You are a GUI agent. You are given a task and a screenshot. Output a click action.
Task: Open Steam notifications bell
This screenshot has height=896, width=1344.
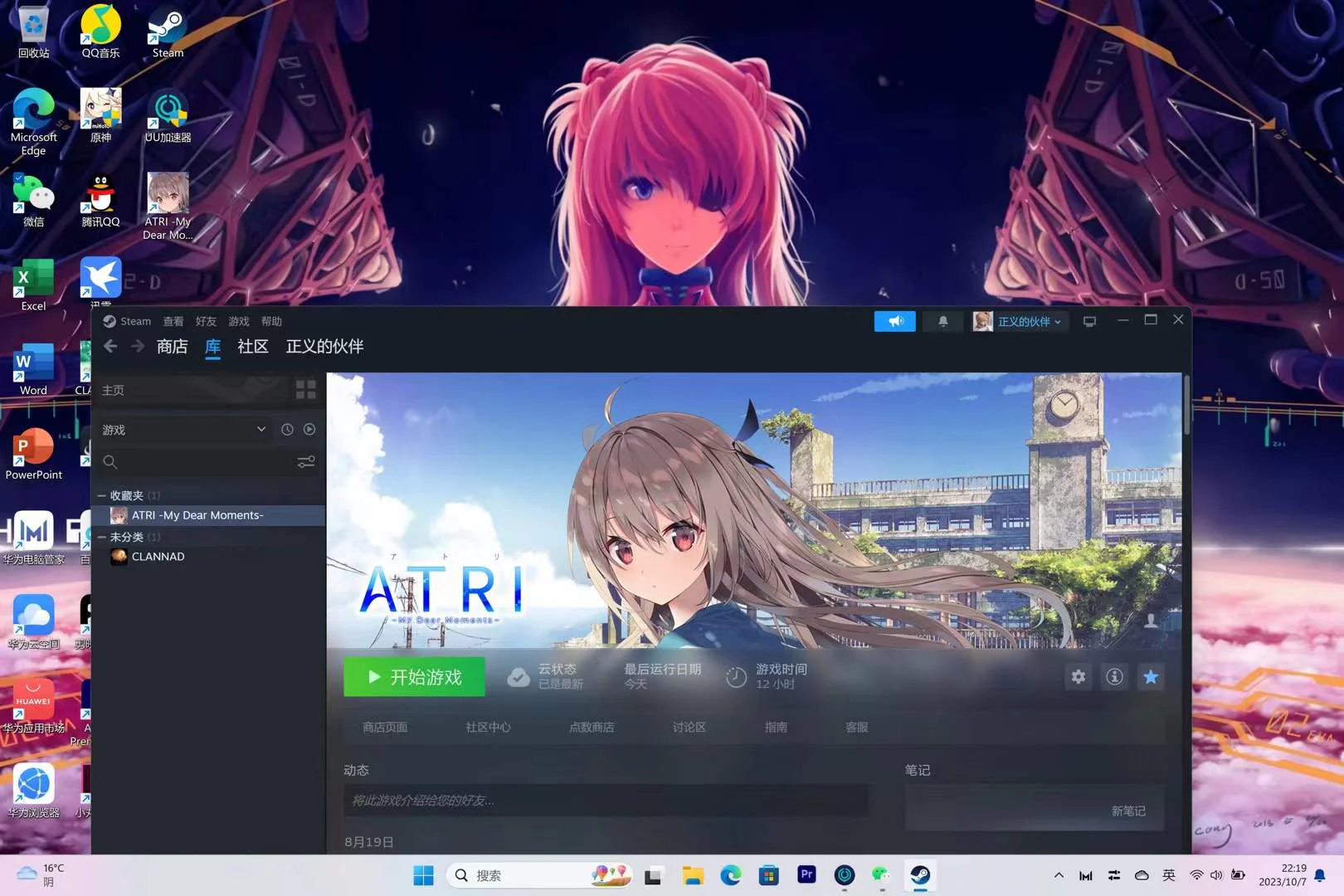coord(942,321)
